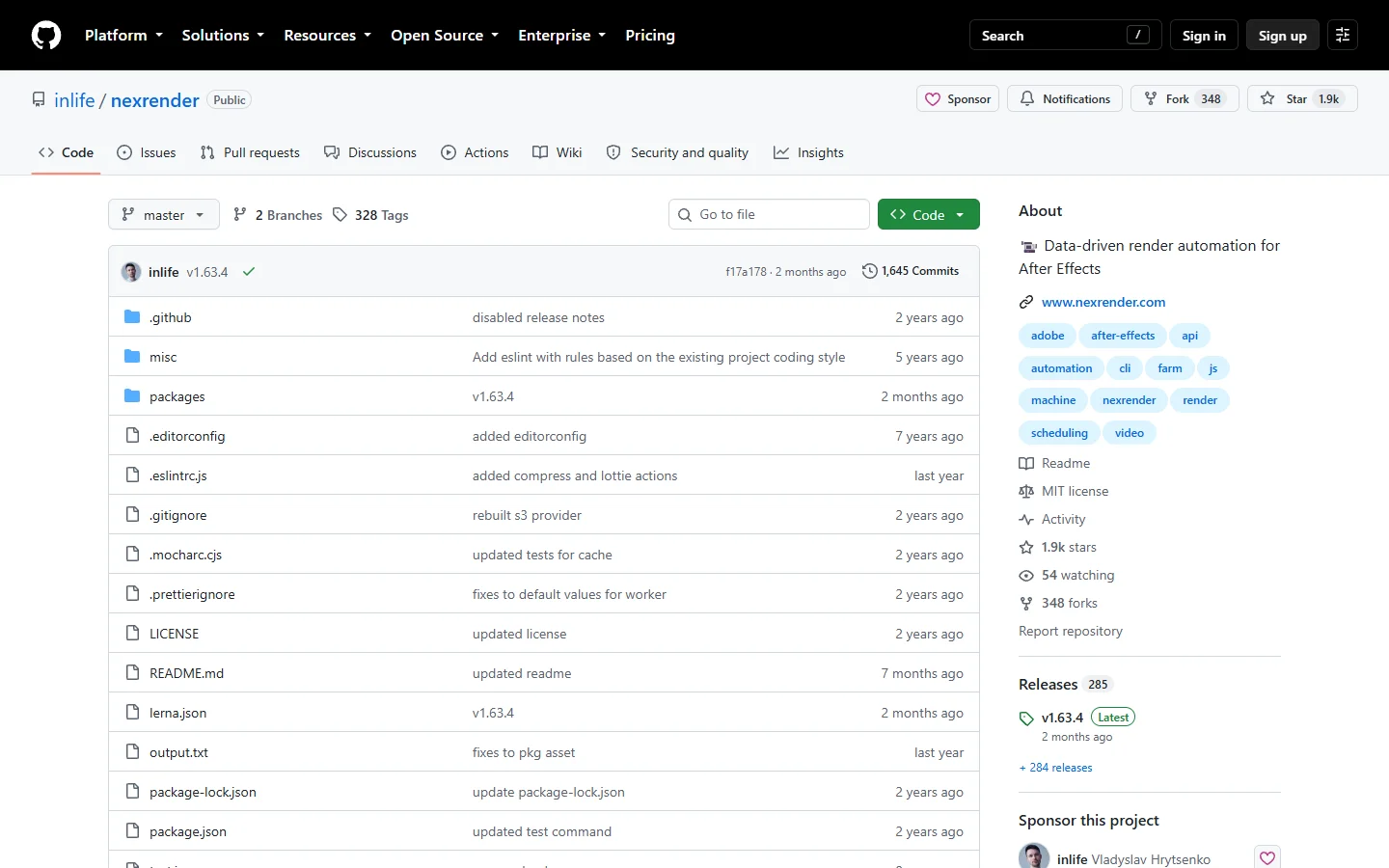Open the Pricing page
The image size is (1389, 868).
[x=650, y=36]
